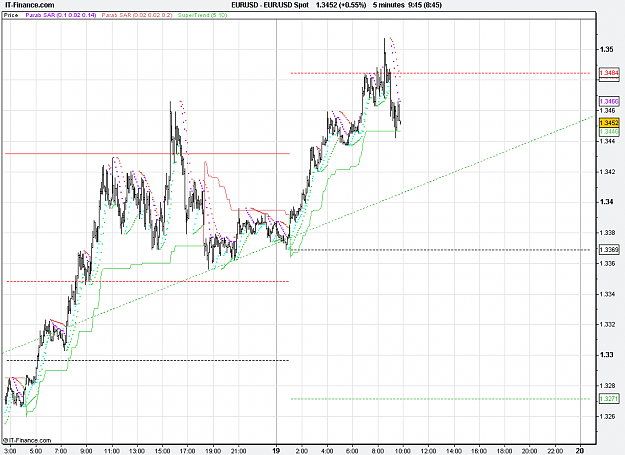The height and width of the screenshot is (455, 625).
Task: Click the 1.3452 (+0.55%) quote in header
Action: pos(341,5)
